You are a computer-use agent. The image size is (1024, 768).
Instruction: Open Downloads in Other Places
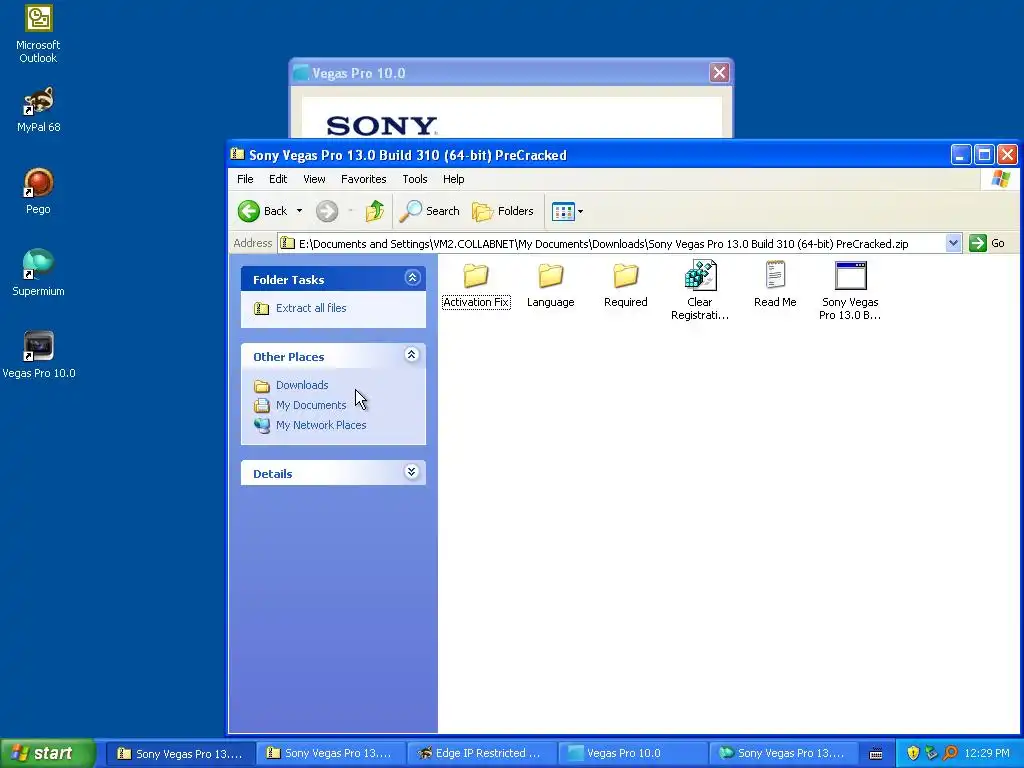[x=302, y=385]
